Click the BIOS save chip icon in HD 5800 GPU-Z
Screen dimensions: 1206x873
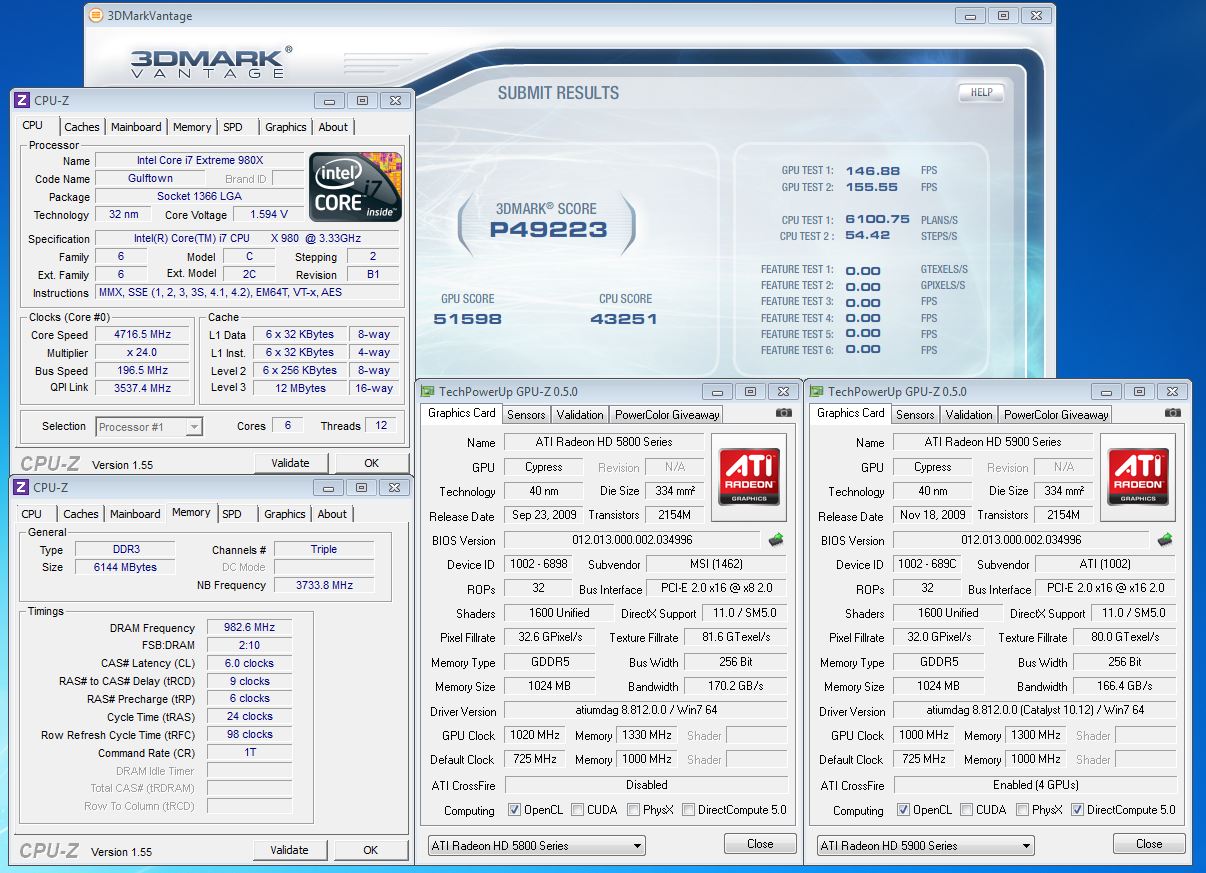(776, 540)
